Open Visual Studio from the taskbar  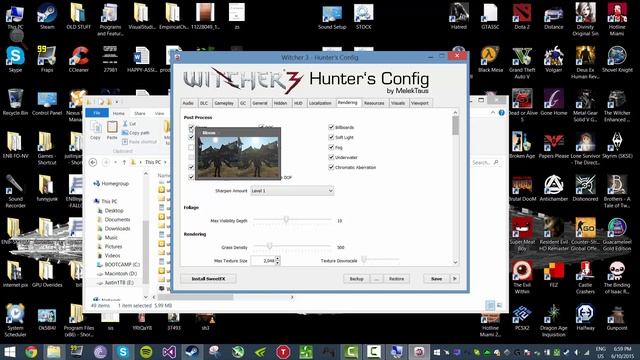169,351
